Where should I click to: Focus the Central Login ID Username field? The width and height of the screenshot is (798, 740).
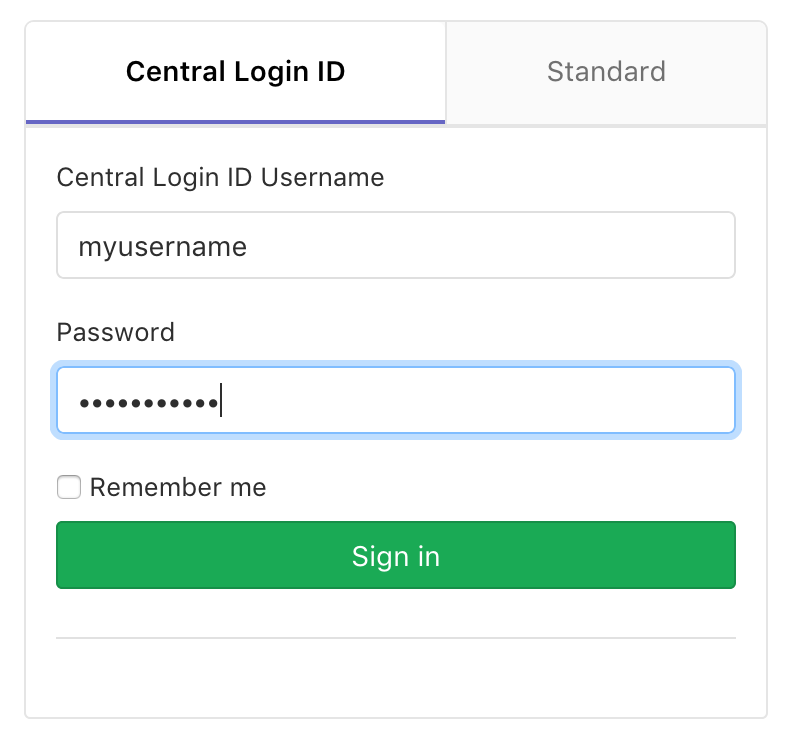(396, 245)
